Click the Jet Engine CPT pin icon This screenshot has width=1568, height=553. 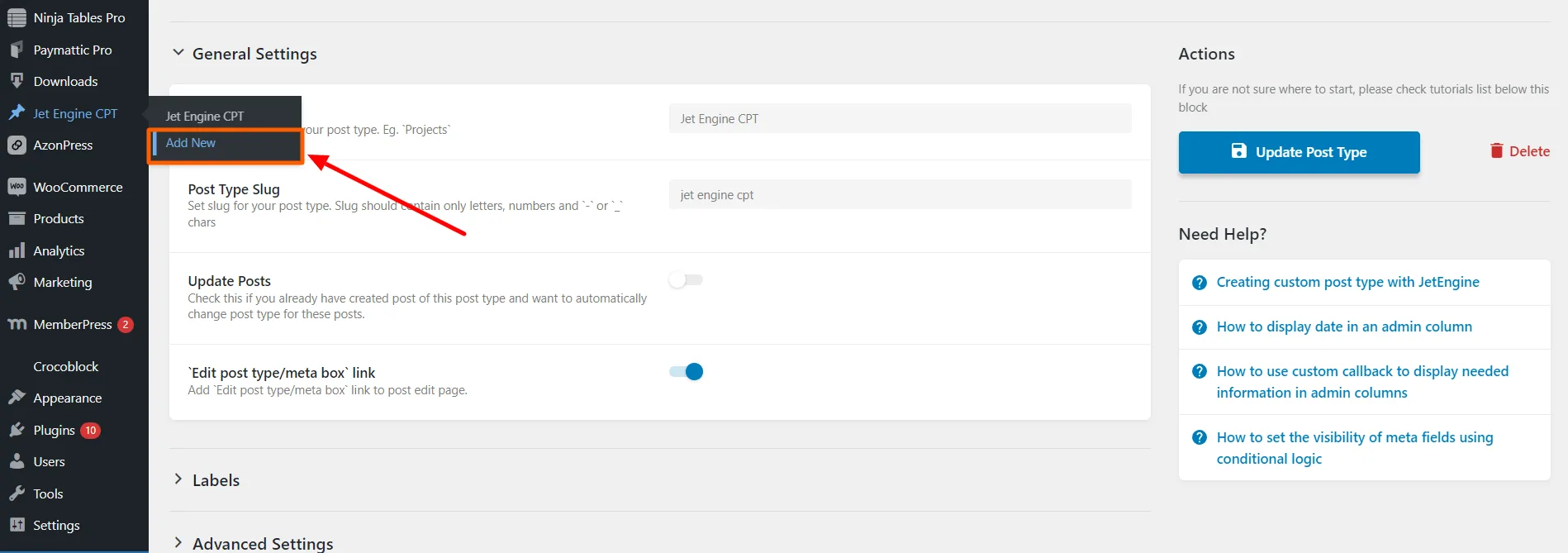click(17, 112)
